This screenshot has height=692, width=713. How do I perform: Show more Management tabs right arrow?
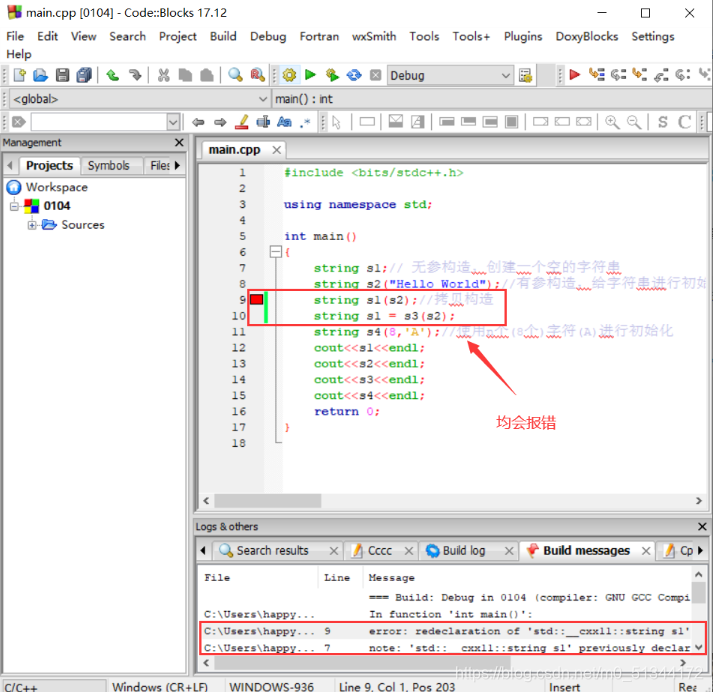[177, 165]
